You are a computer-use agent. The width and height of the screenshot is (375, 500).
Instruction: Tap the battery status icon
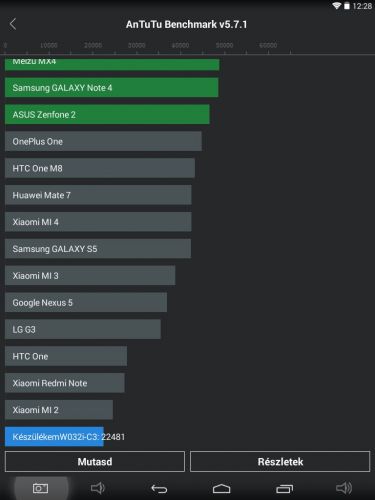[x=347, y=6]
